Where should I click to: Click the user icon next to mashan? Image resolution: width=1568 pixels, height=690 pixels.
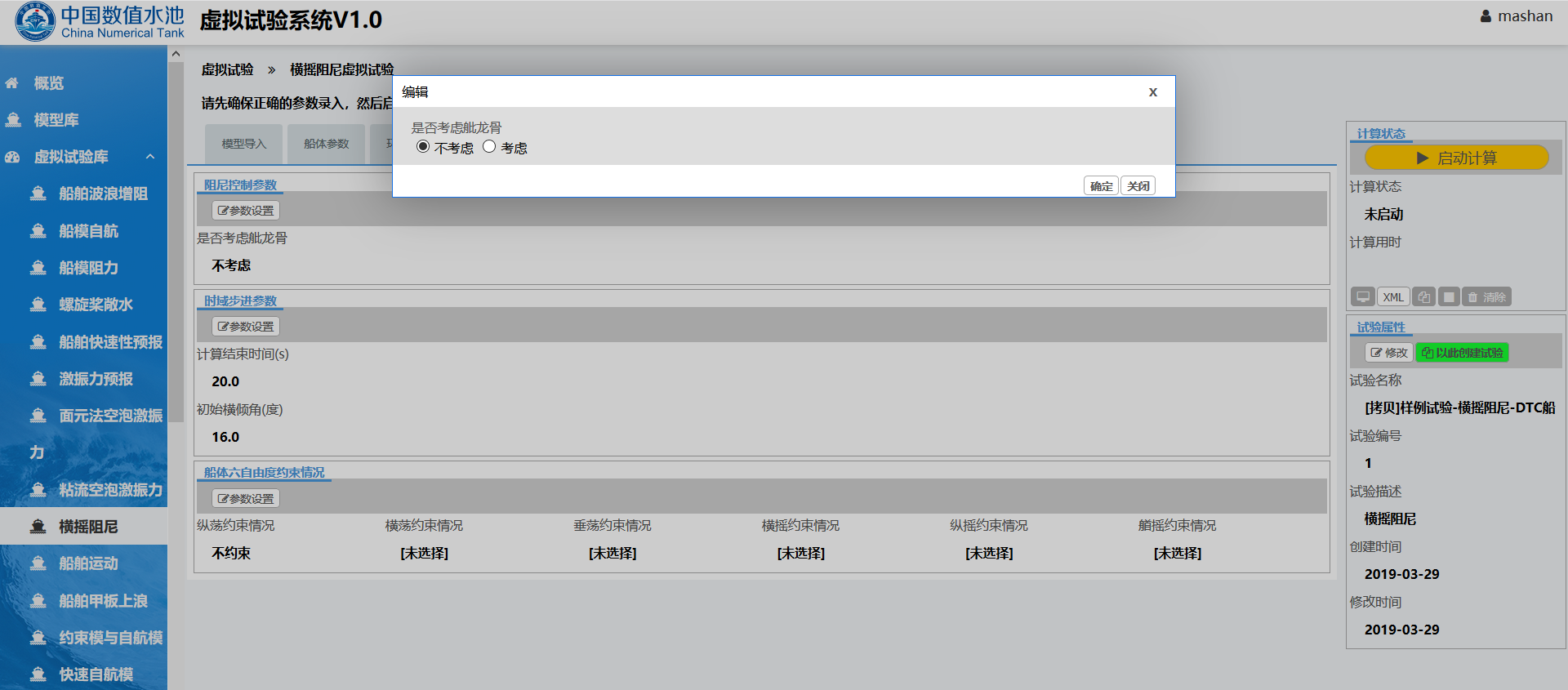[x=1486, y=16]
